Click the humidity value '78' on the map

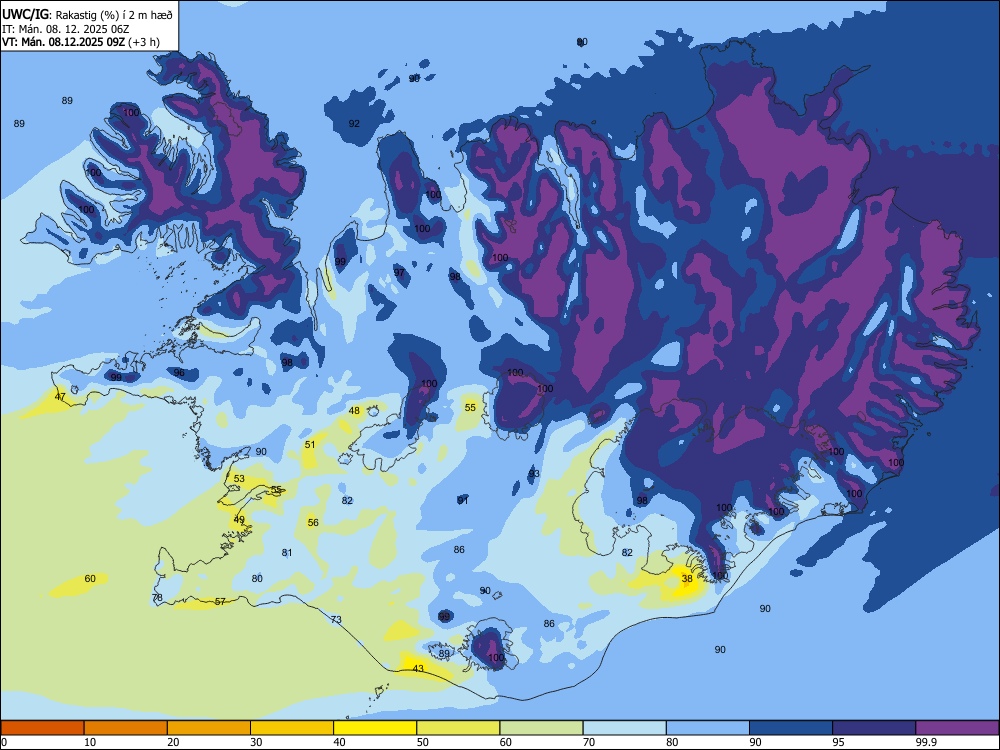158,598
